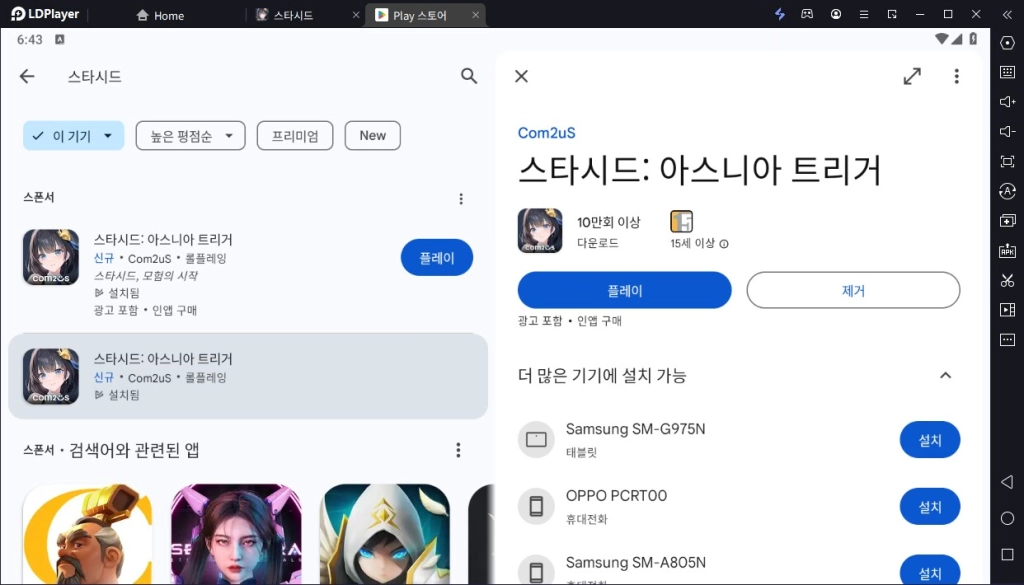This screenshot has width=1024, height=585.
Task: Decrease volume from sidebar
Action: coord(1007,132)
